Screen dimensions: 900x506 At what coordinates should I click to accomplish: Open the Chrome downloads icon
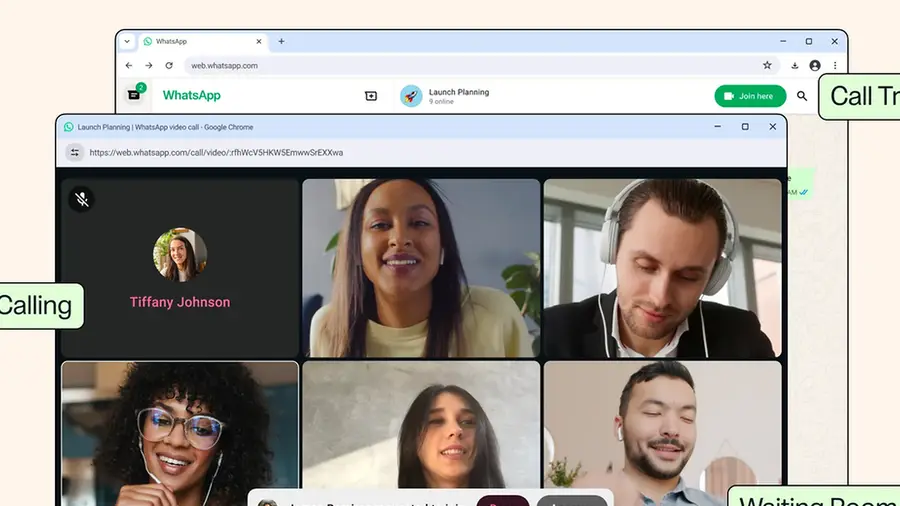(x=794, y=65)
